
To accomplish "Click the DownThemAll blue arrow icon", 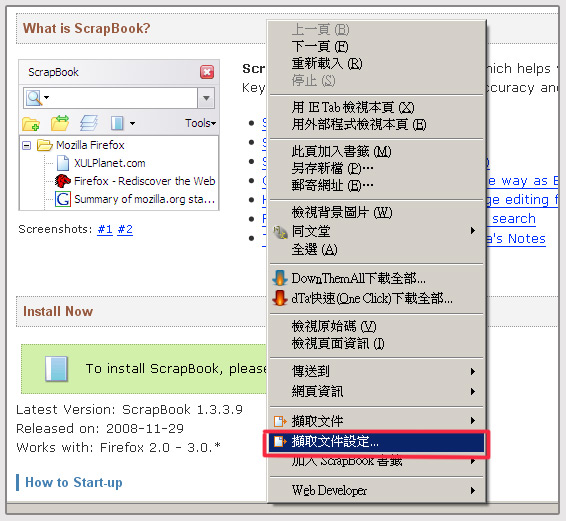I will click(x=279, y=278).
